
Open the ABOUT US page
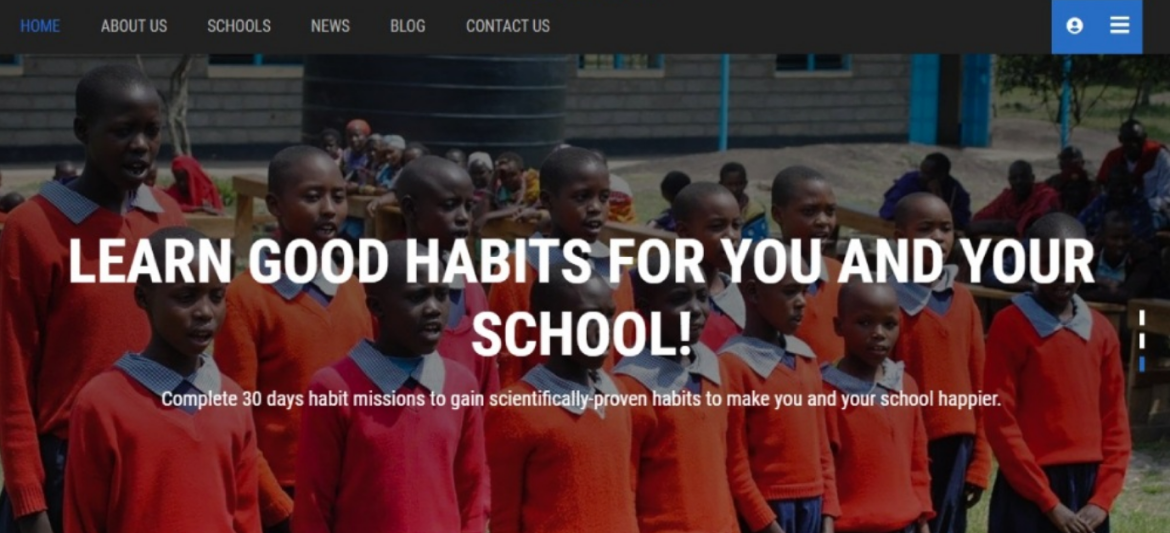134,26
